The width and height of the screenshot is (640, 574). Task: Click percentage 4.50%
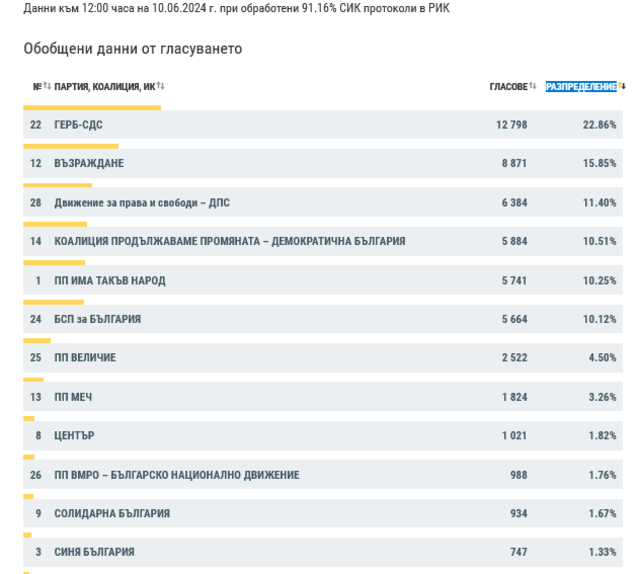coord(602,358)
